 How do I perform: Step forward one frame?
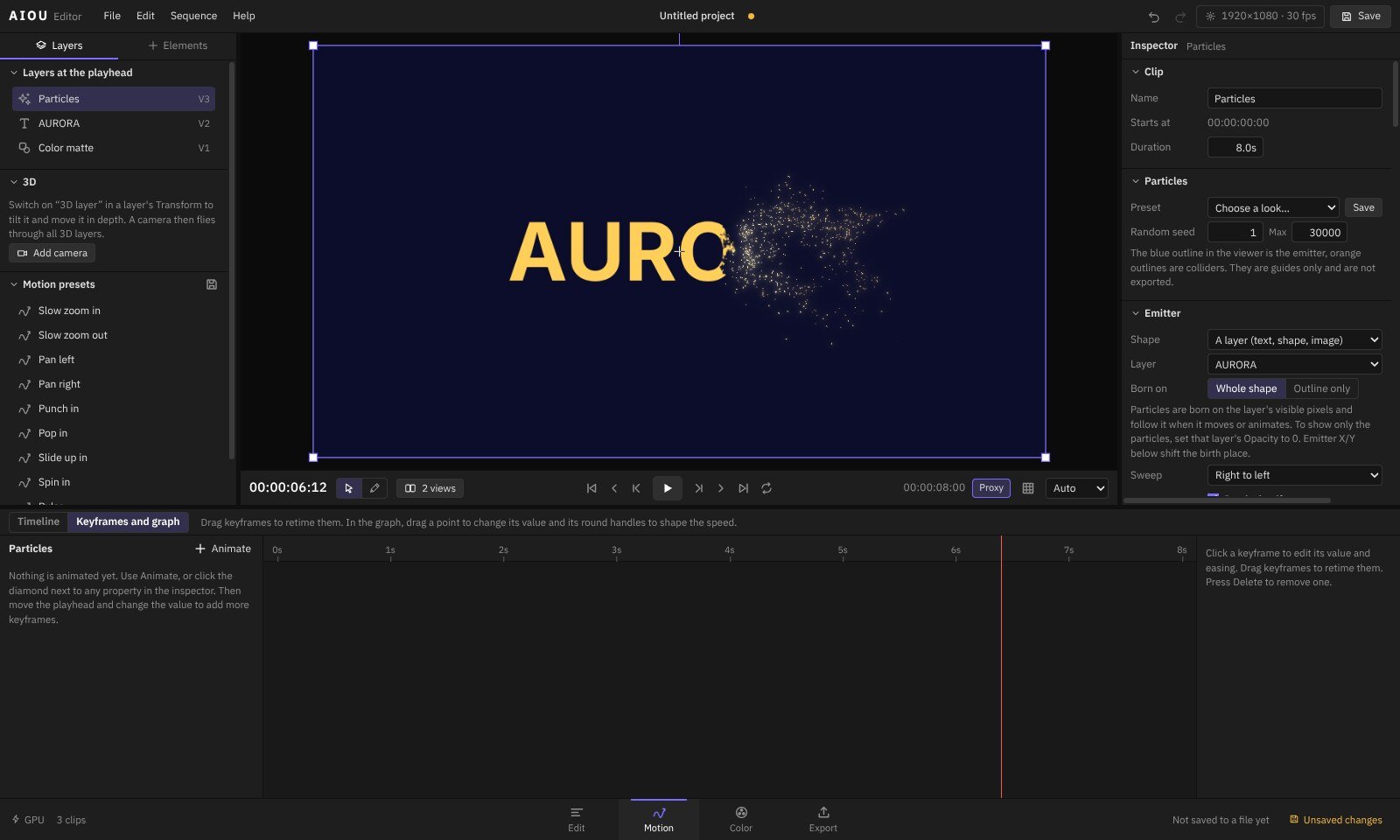[x=721, y=488]
